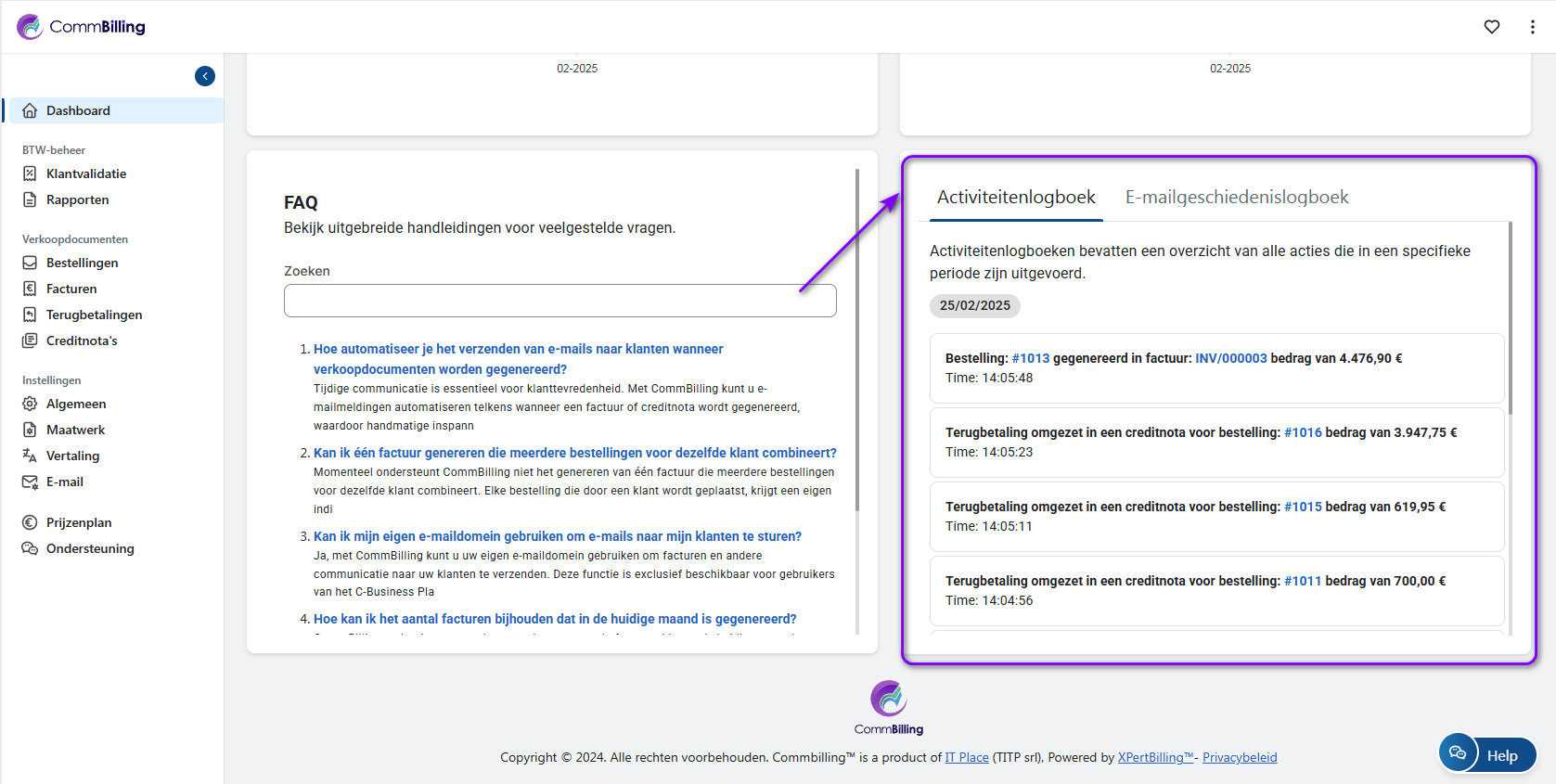Click the Bestellingen inbox icon
The image size is (1556, 784).
tap(30, 263)
